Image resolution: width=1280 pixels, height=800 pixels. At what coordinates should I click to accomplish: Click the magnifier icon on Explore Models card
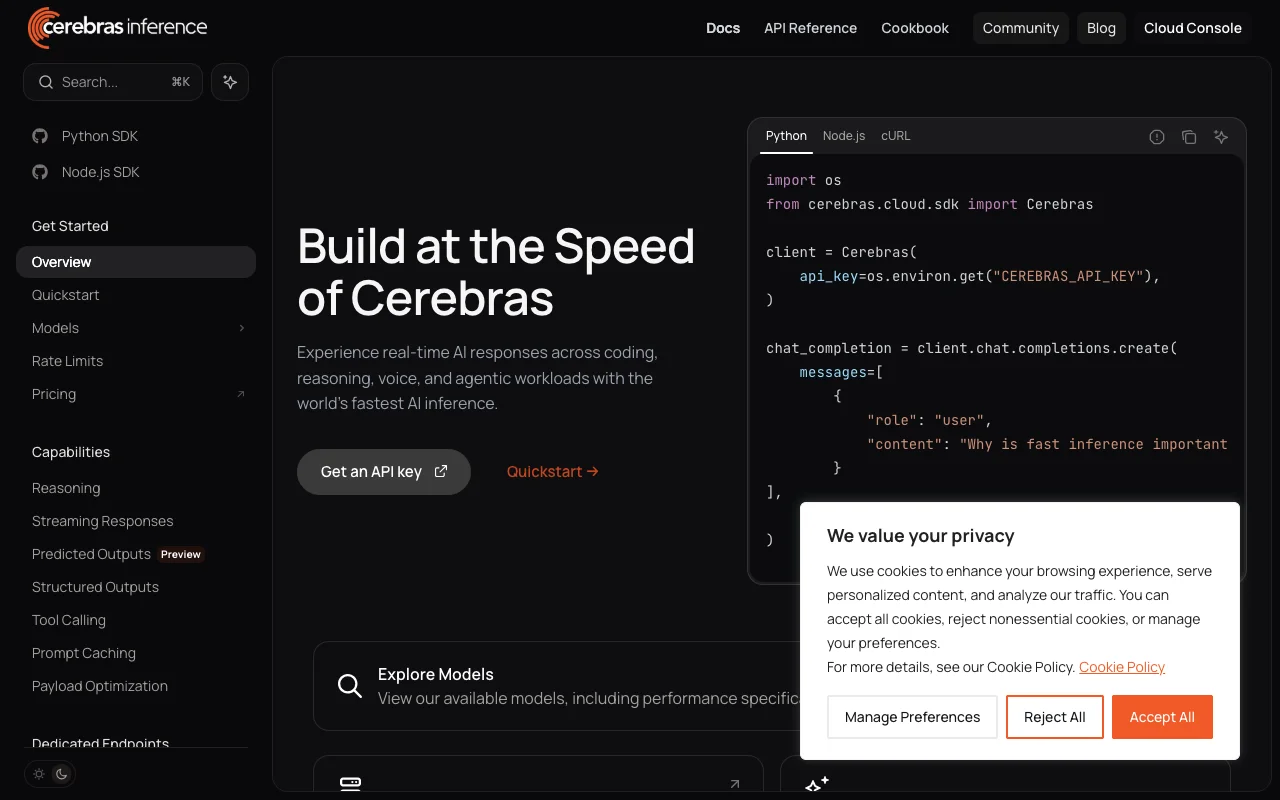[349, 686]
